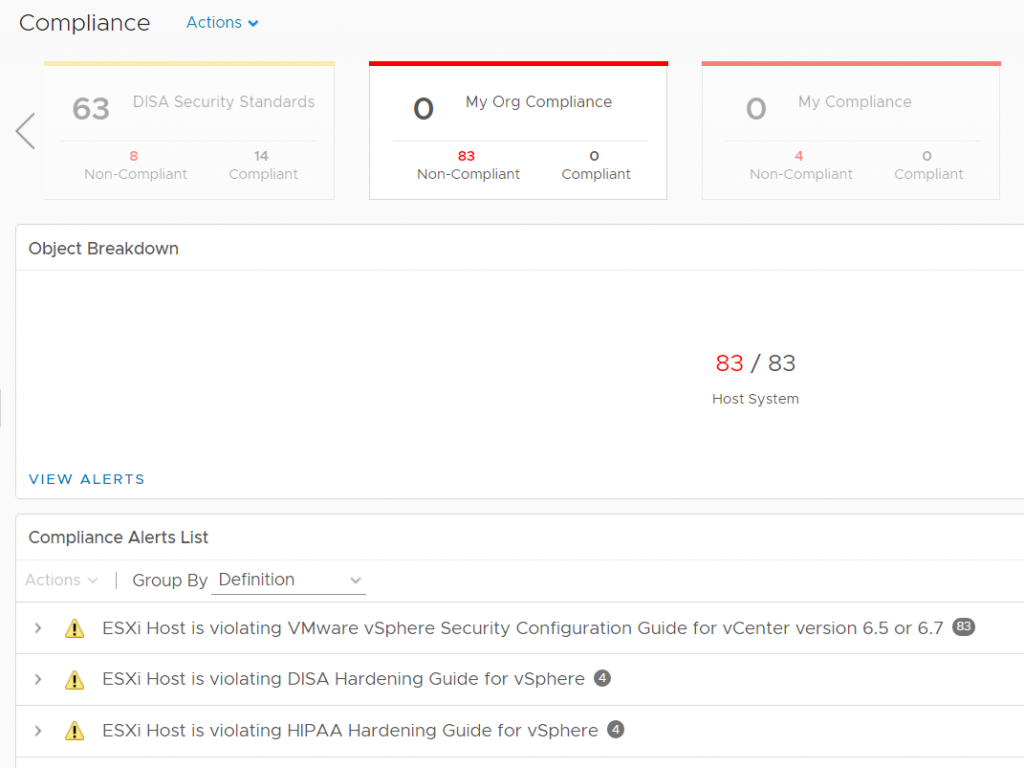Select the My Org Compliance card
Image resolution: width=1024 pixels, height=768 pixels.
519,131
